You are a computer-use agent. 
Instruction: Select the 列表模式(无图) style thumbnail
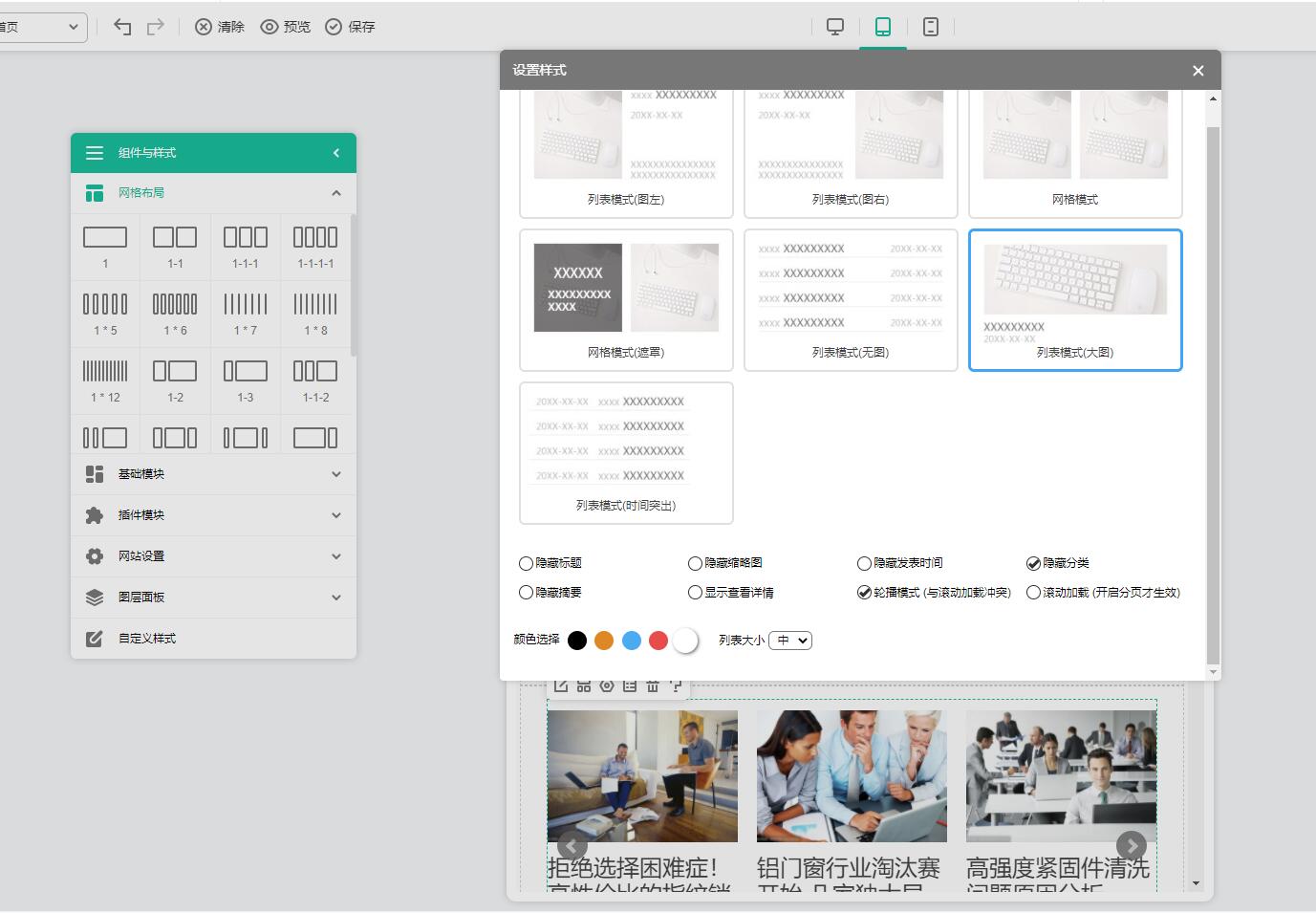[851, 299]
